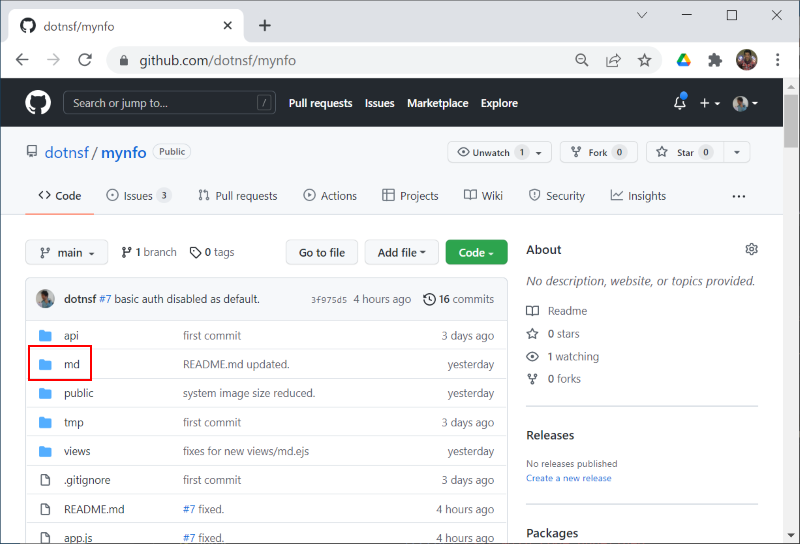Open the notifications bell
The height and width of the screenshot is (544, 800).
pos(680,102)
